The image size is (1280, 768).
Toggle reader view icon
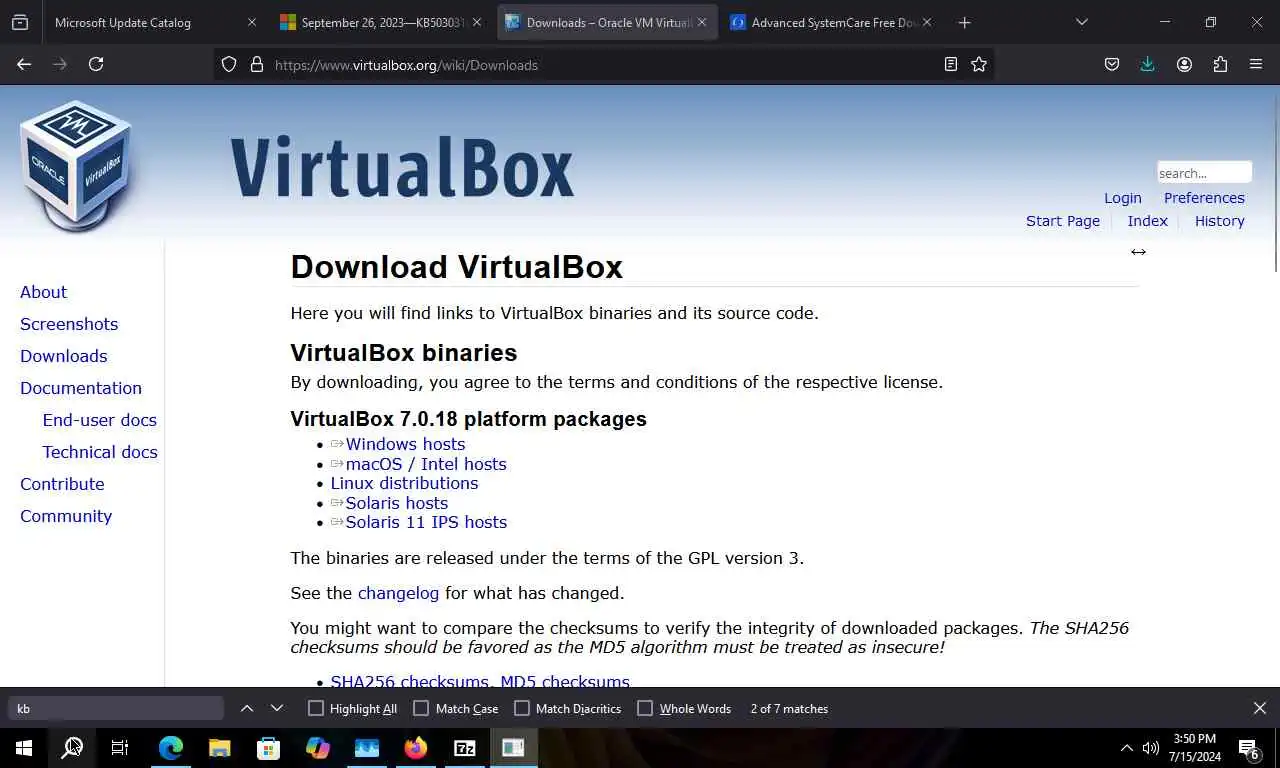pos(951,64)
